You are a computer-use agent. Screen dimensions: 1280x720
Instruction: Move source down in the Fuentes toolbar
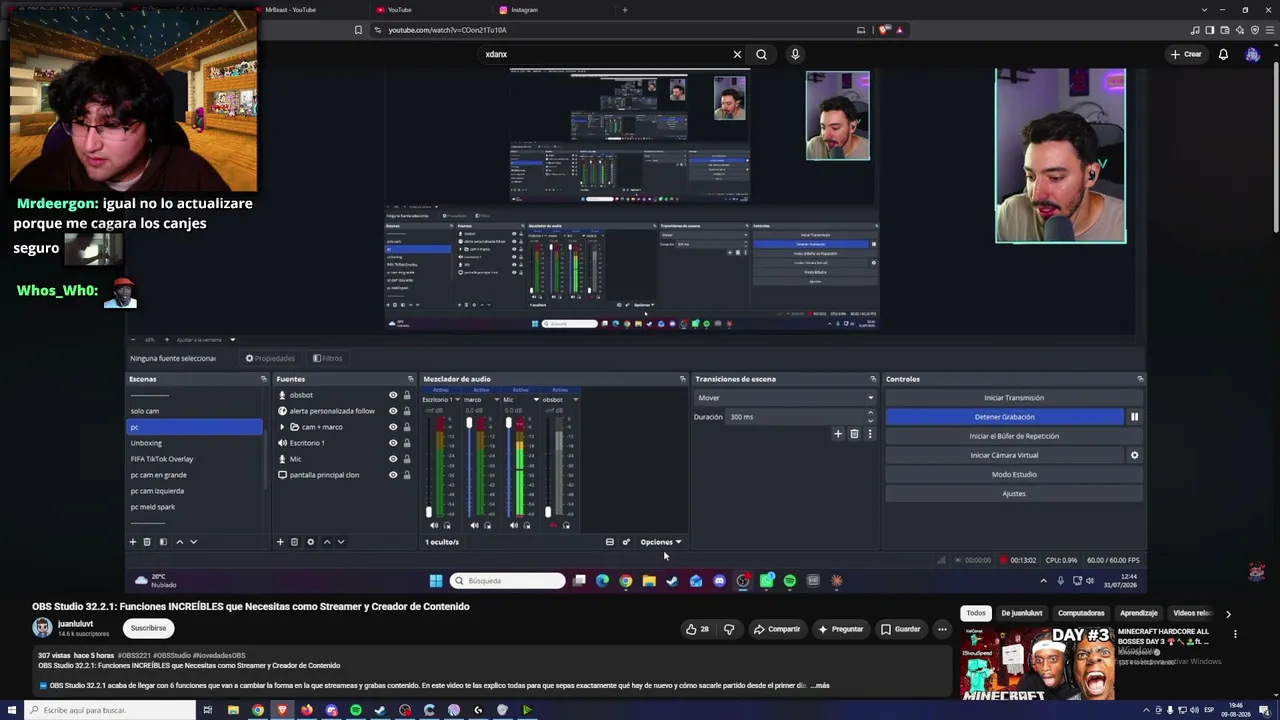click(x=340, y=542)
